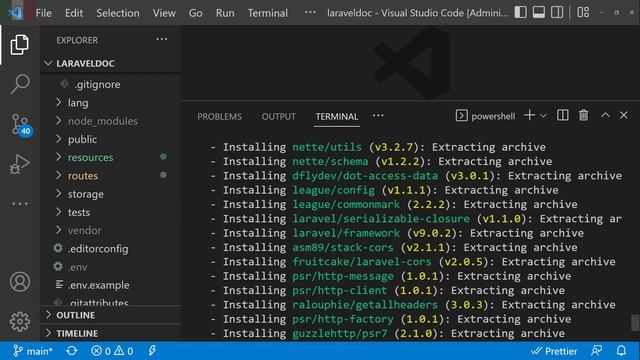The image size is (640, 360).
Task: Click the guzzlehttp/psr7 terminal line
Action: pyautogui.click(x=388, y=333)
